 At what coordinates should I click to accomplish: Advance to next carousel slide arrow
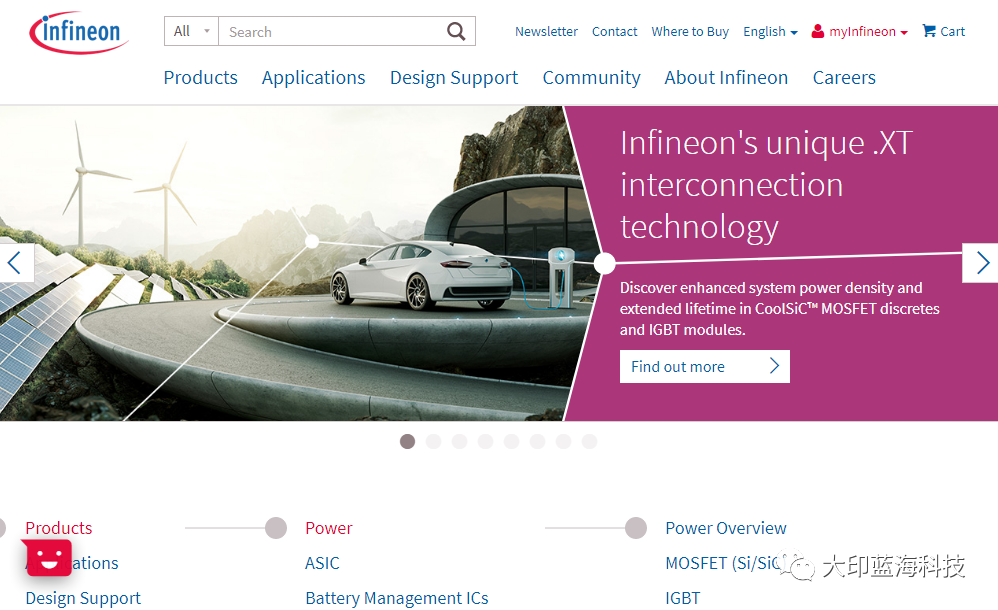tap(981, 263)
